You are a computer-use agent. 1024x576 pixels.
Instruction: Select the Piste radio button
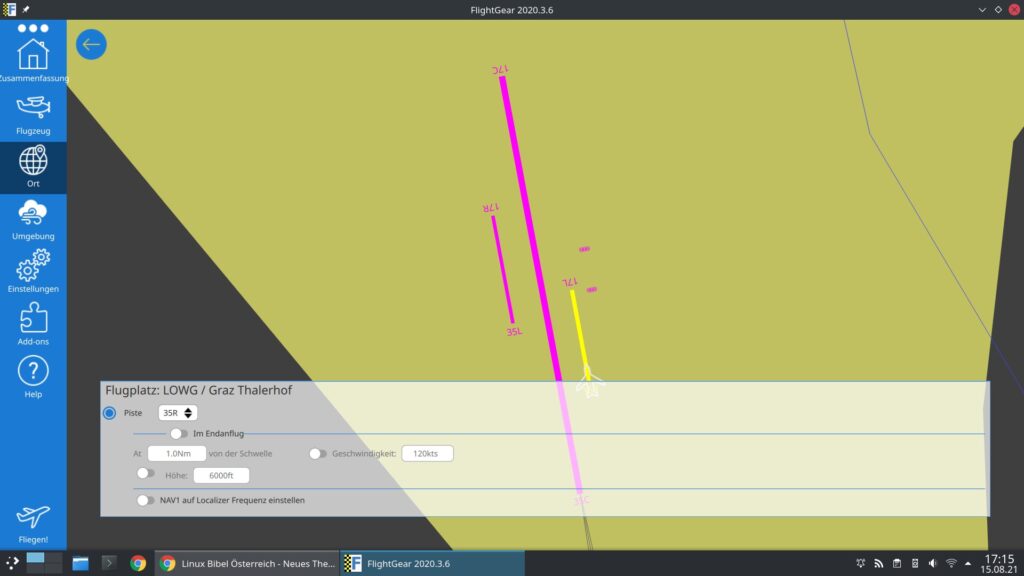coord(110,413)
